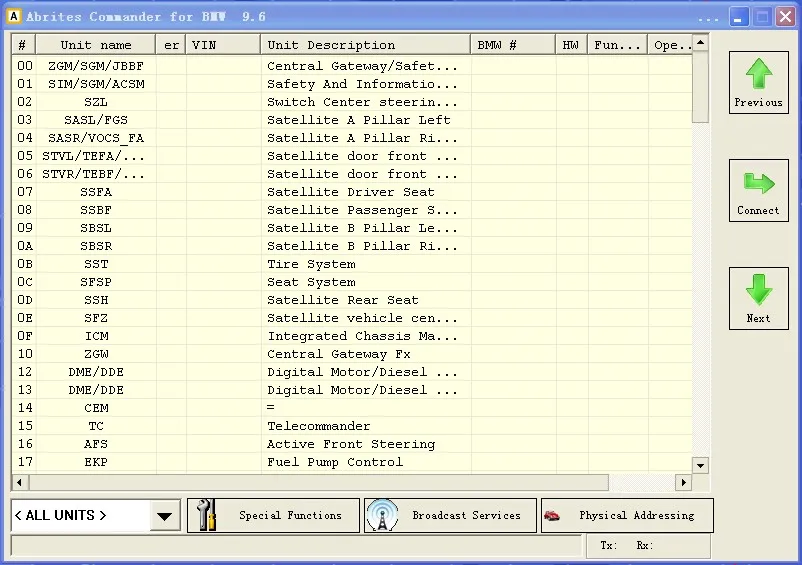Image resolution: width=802 pixels, height=565 pixels.
Task: Open Special Functions via wrench icon
Action: (x=207, y=515)
